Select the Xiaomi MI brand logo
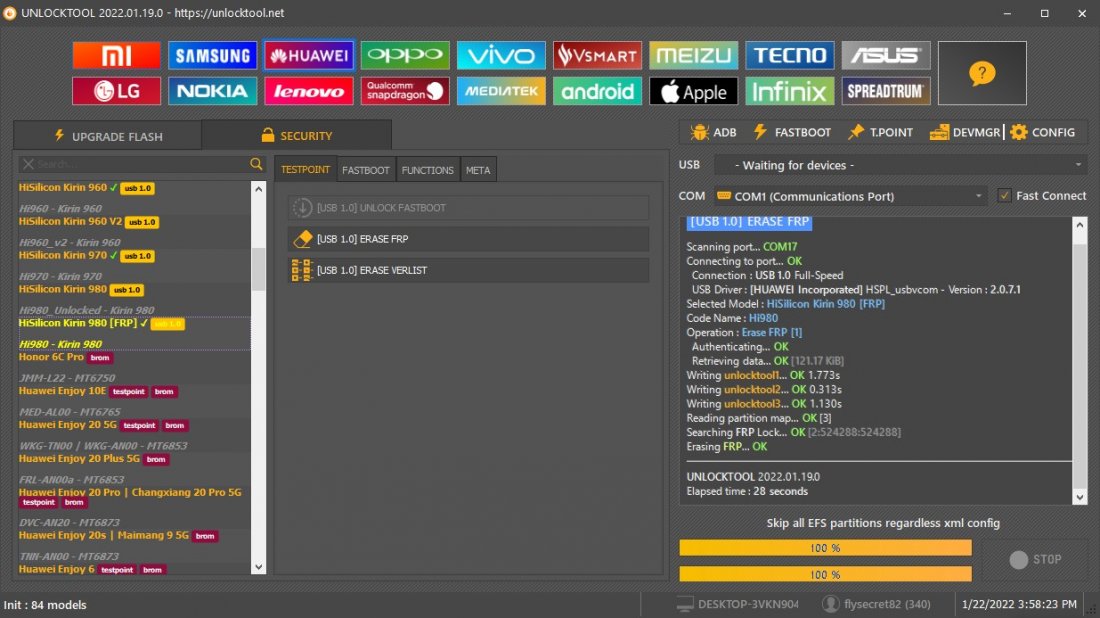The height and width of the screenshot is (618, 1100). click(116, 55)
